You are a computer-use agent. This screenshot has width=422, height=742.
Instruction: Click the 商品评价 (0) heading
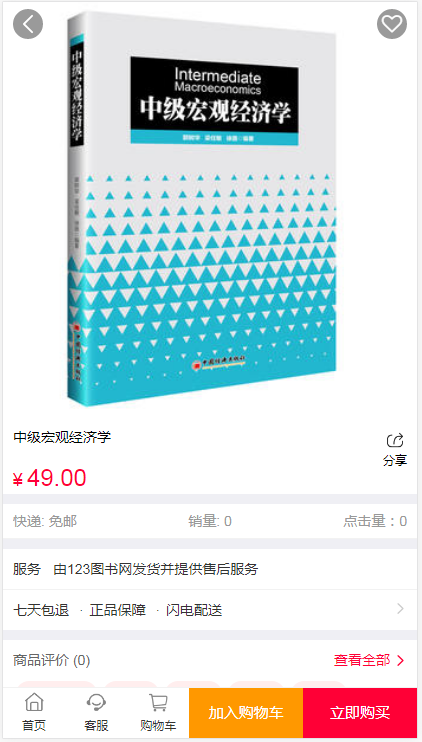(52, 660)
